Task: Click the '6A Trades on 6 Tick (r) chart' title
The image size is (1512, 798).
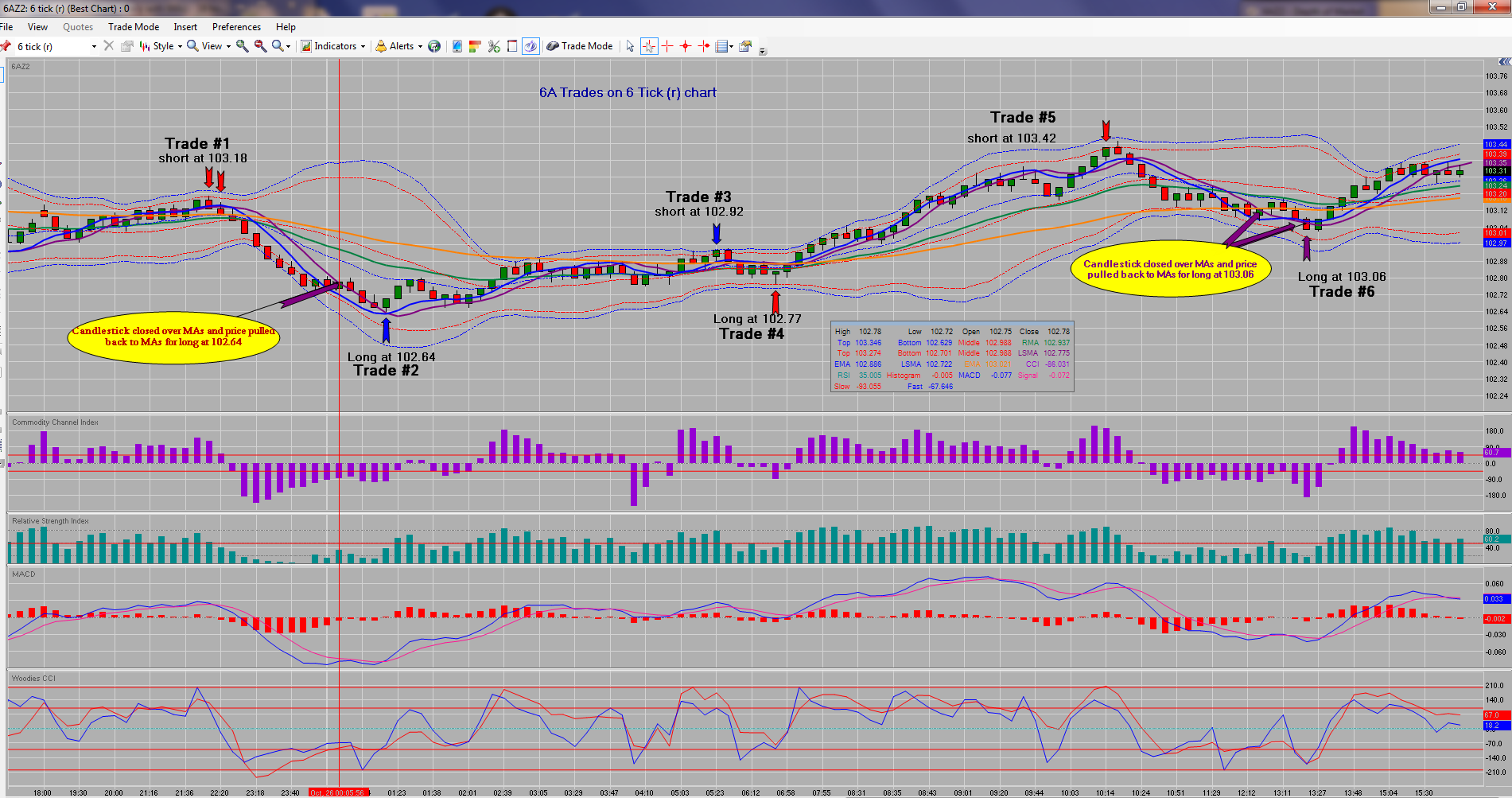Action: click(x=628, y=92)
